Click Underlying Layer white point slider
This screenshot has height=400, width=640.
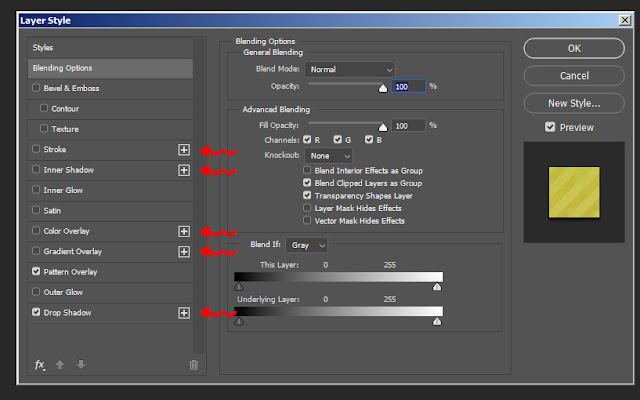[x=437, y=322]
